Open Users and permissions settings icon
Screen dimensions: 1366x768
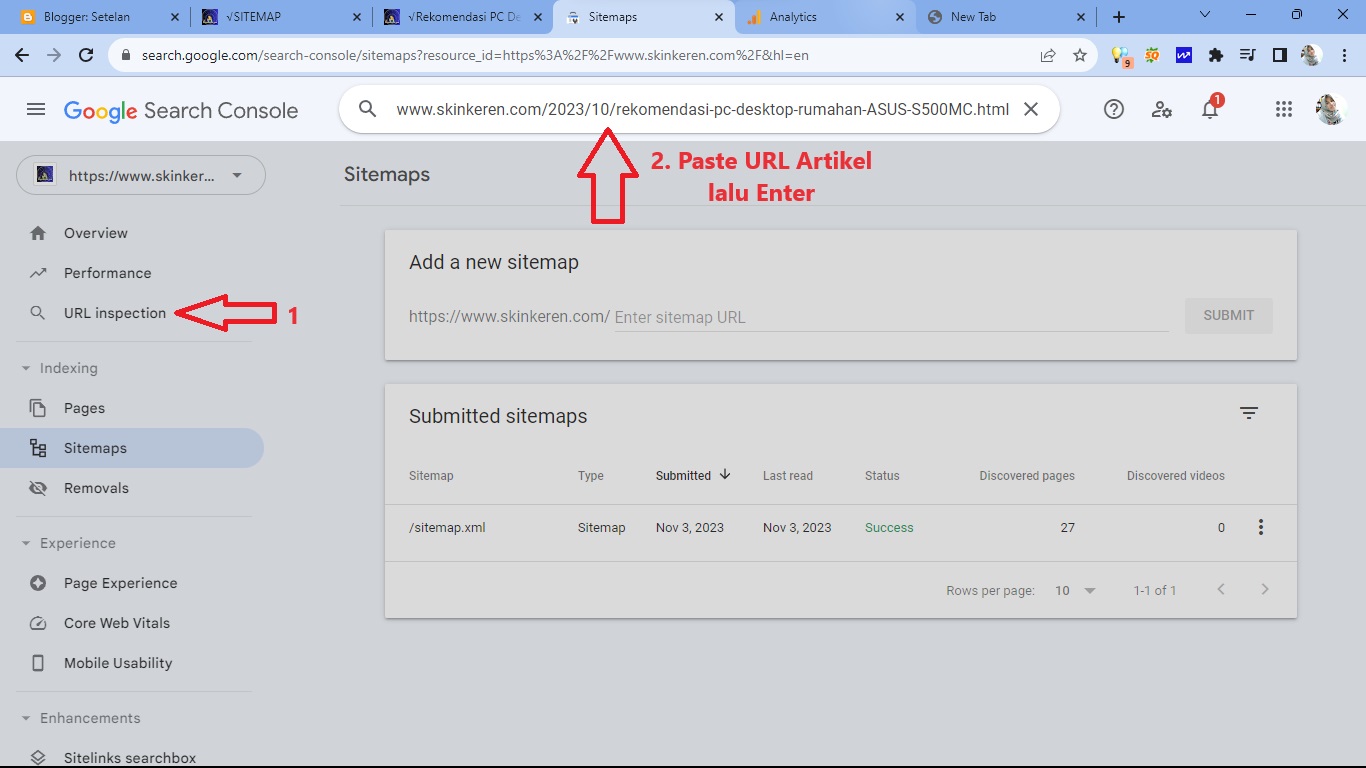pos(1162,110)
